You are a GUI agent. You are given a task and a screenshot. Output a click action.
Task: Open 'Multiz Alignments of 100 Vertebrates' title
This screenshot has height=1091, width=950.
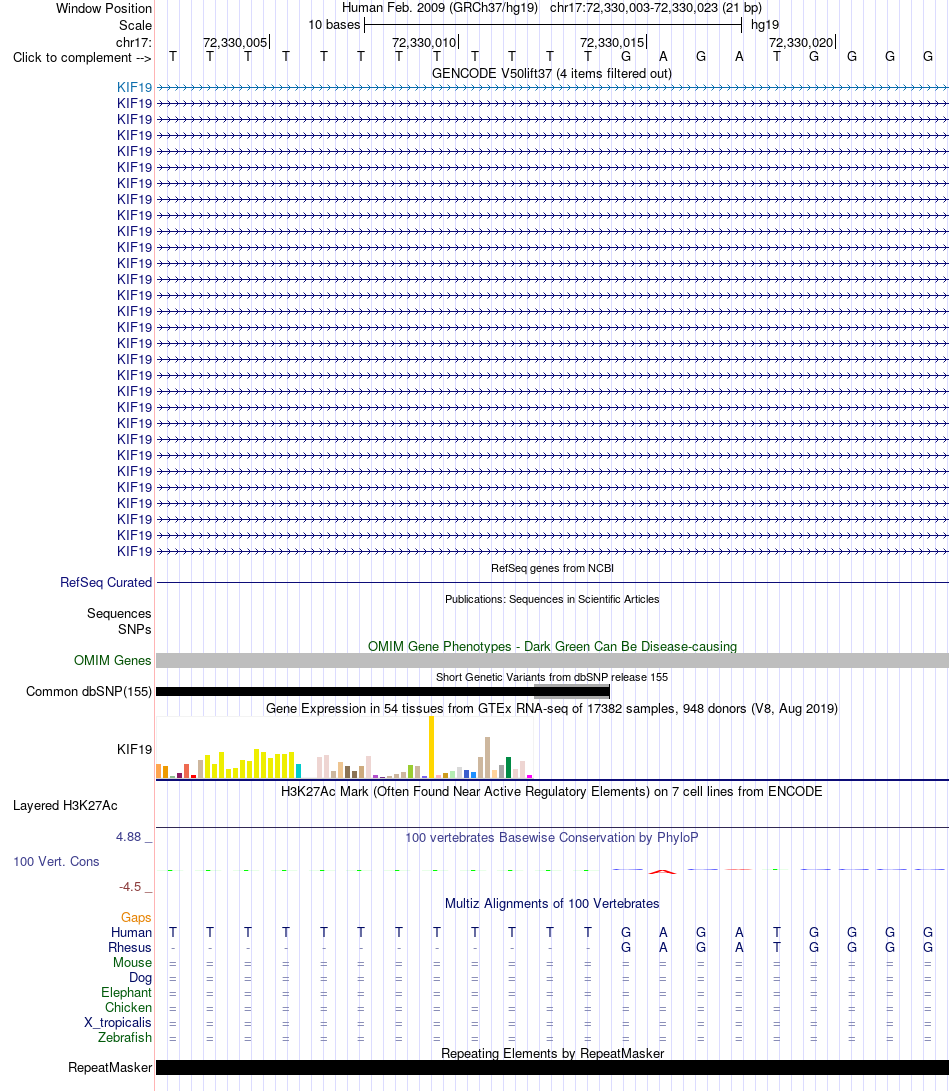click(552, 904)
